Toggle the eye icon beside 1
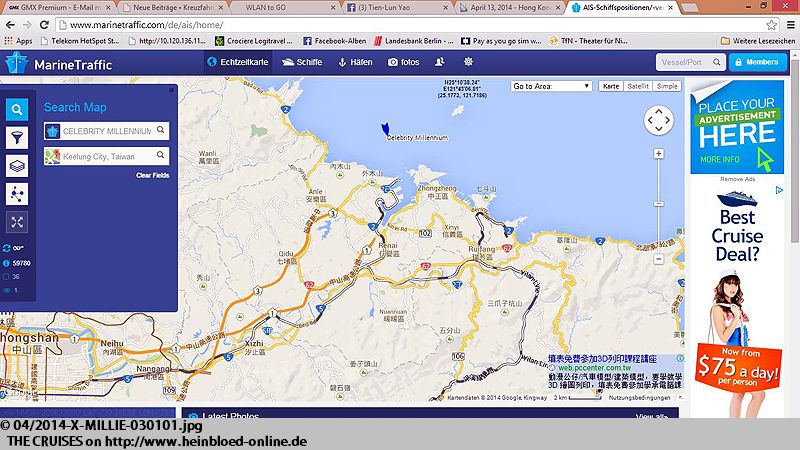The image size is (800, 450). pos(6,290)
